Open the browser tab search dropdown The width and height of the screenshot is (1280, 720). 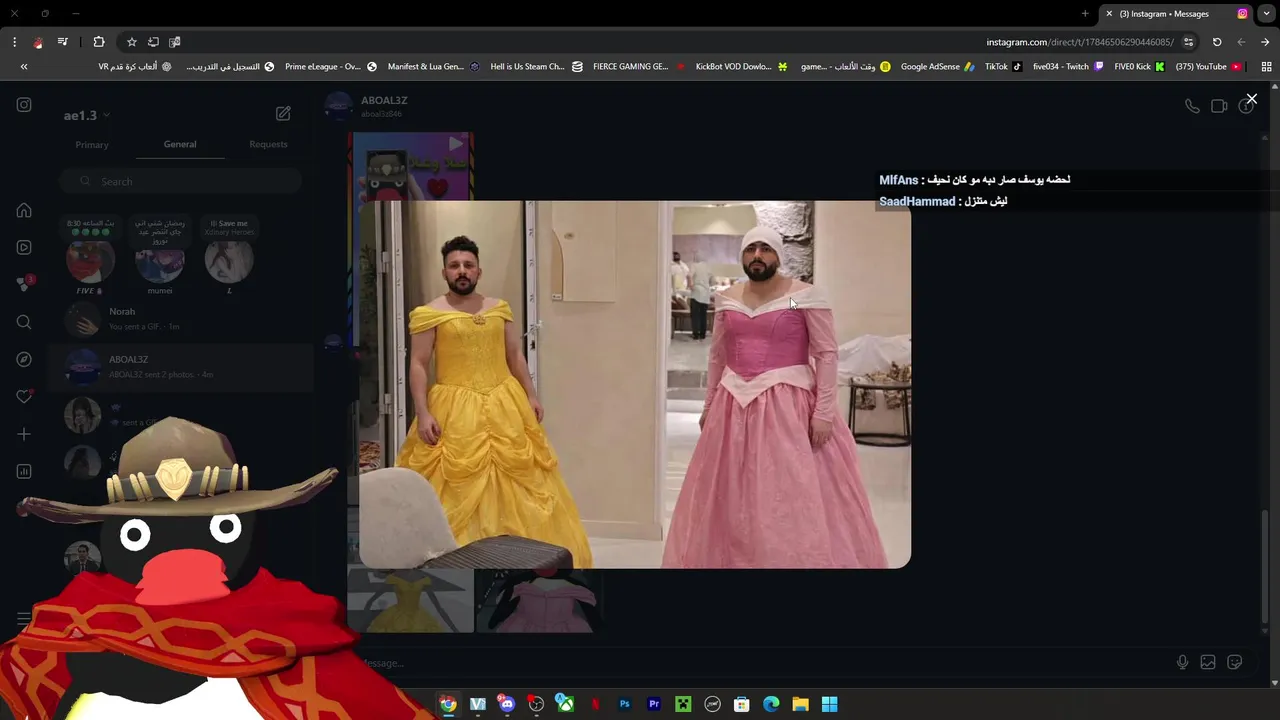click(x=1267, y=14)
